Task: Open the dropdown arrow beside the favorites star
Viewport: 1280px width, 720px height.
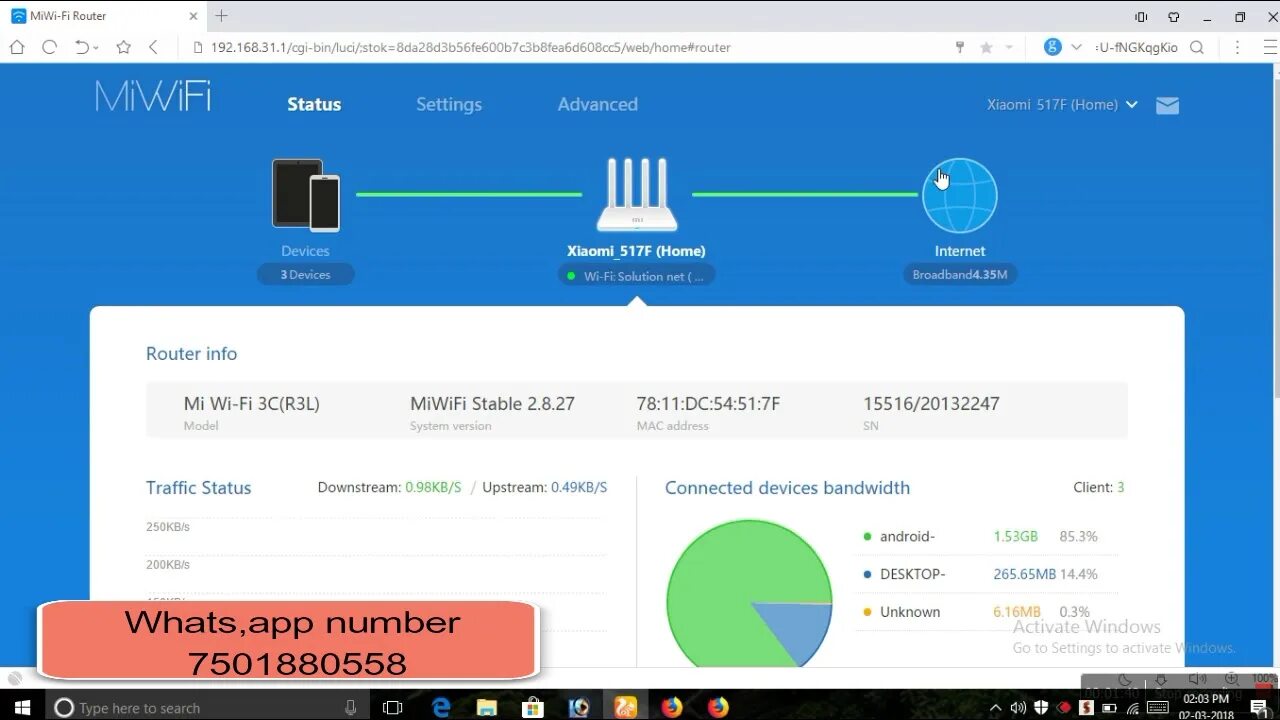Action: [x=1009, y=47]
